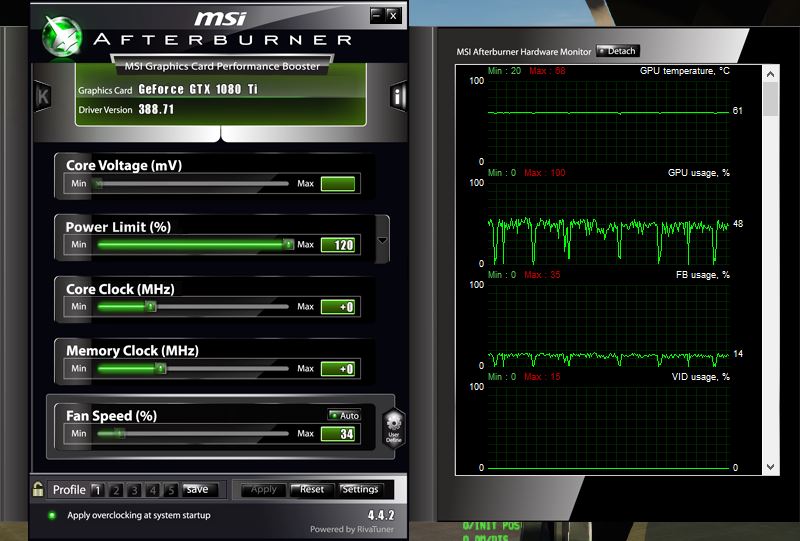800x541 pixels.
Task: Click the Core Clock value field
Action: (x=338, y=307)
